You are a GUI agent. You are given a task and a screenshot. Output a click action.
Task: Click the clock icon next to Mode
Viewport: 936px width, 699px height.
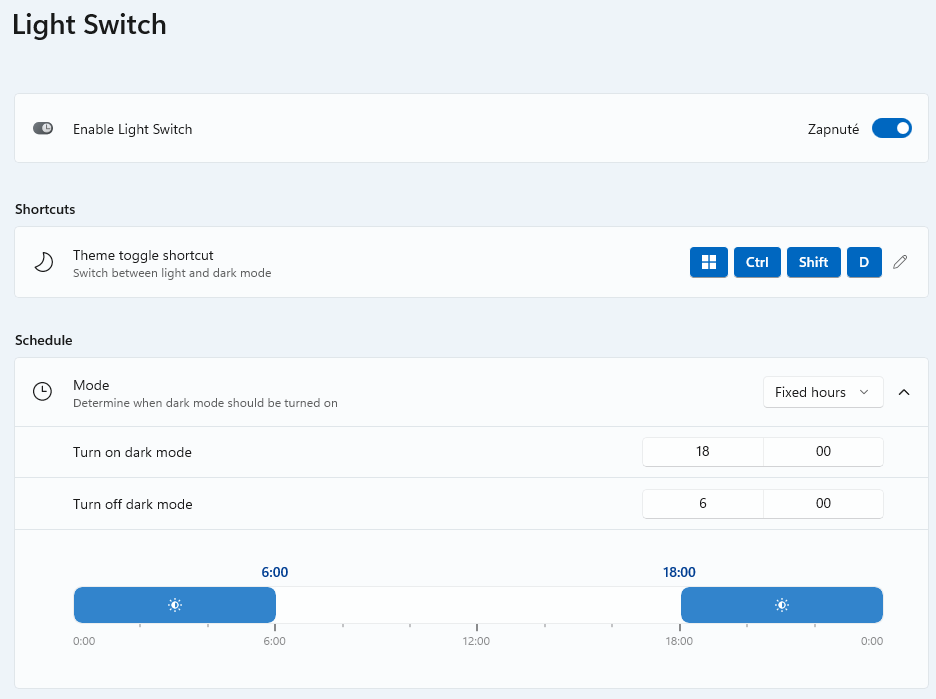tap(42, 392)
